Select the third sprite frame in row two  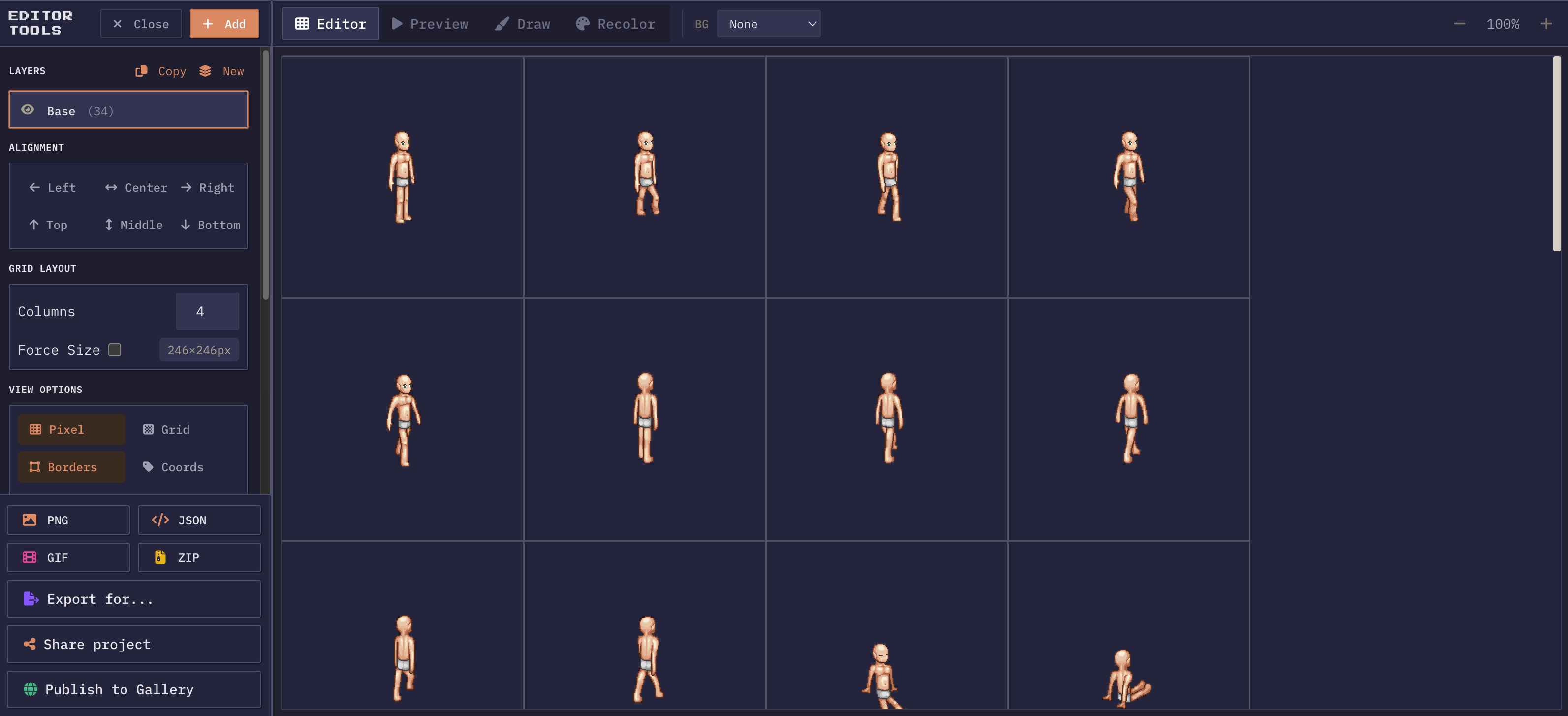pyautogui.click(x=887, y=420)
